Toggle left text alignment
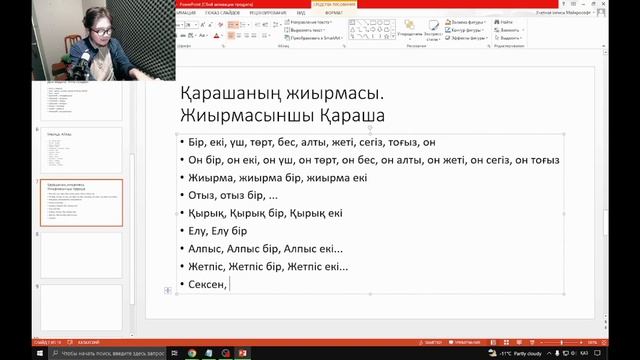Viewport: 640px width, 360px height. (x=231, y=36)
